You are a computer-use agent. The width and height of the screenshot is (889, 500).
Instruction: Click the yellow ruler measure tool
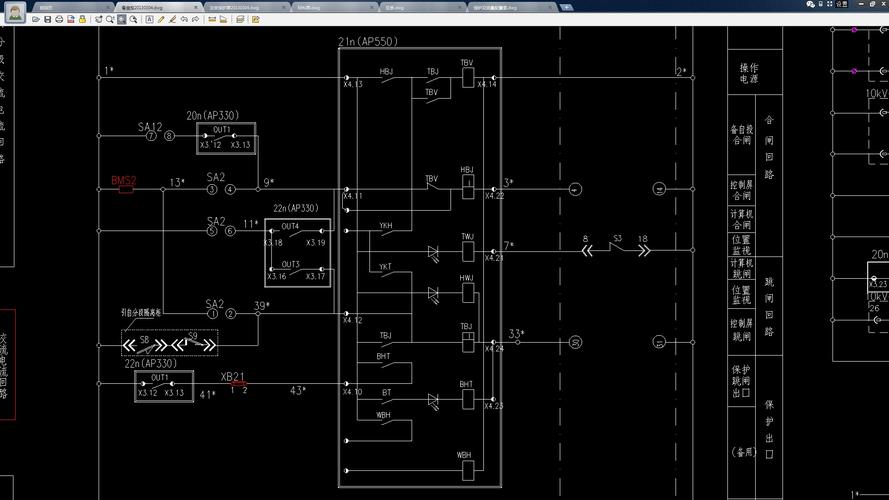211,19
